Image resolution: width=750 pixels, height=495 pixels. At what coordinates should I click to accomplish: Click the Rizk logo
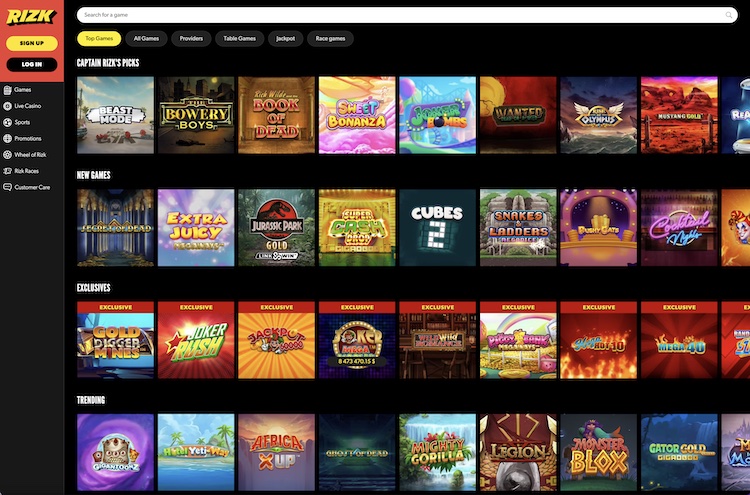click(31, 17)
